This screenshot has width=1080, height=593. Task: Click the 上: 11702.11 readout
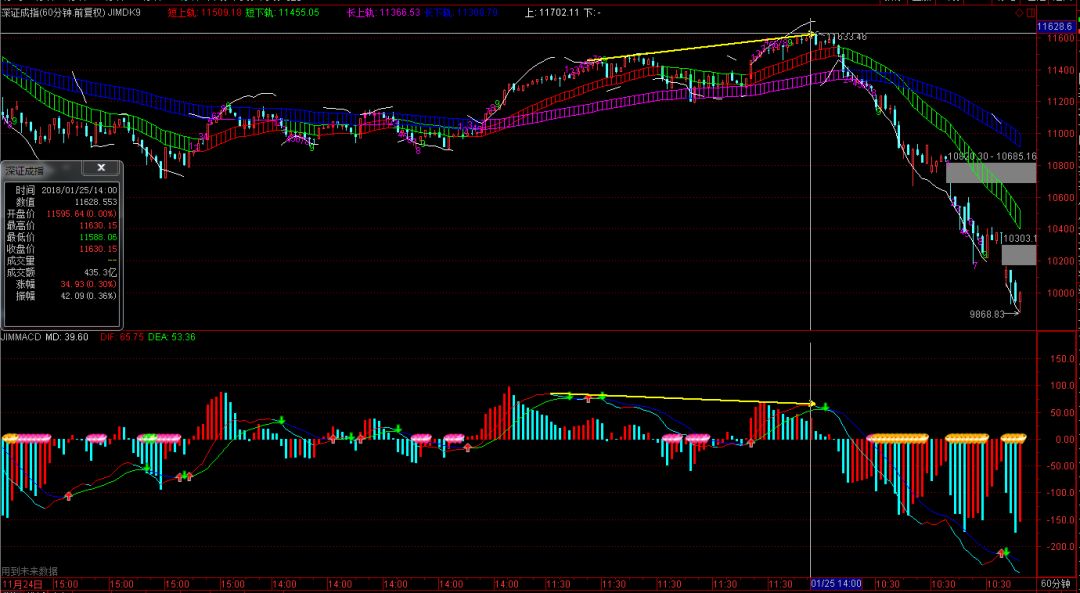552,12
